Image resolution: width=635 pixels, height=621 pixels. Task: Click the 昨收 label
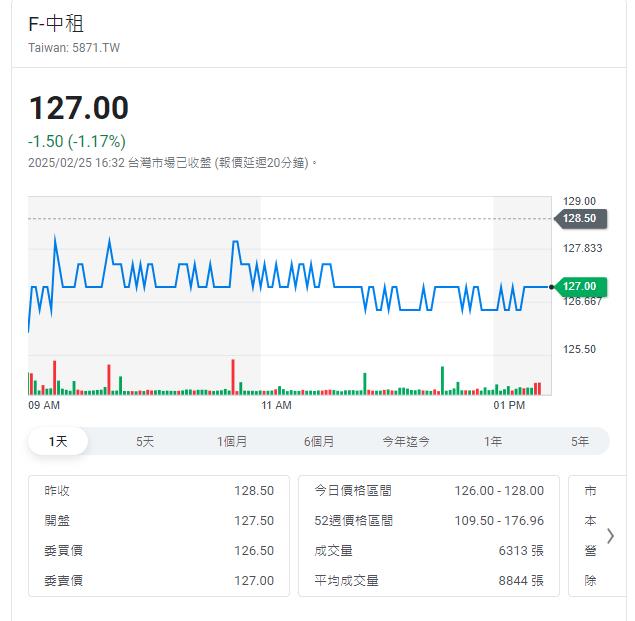[x=57, y=491]
